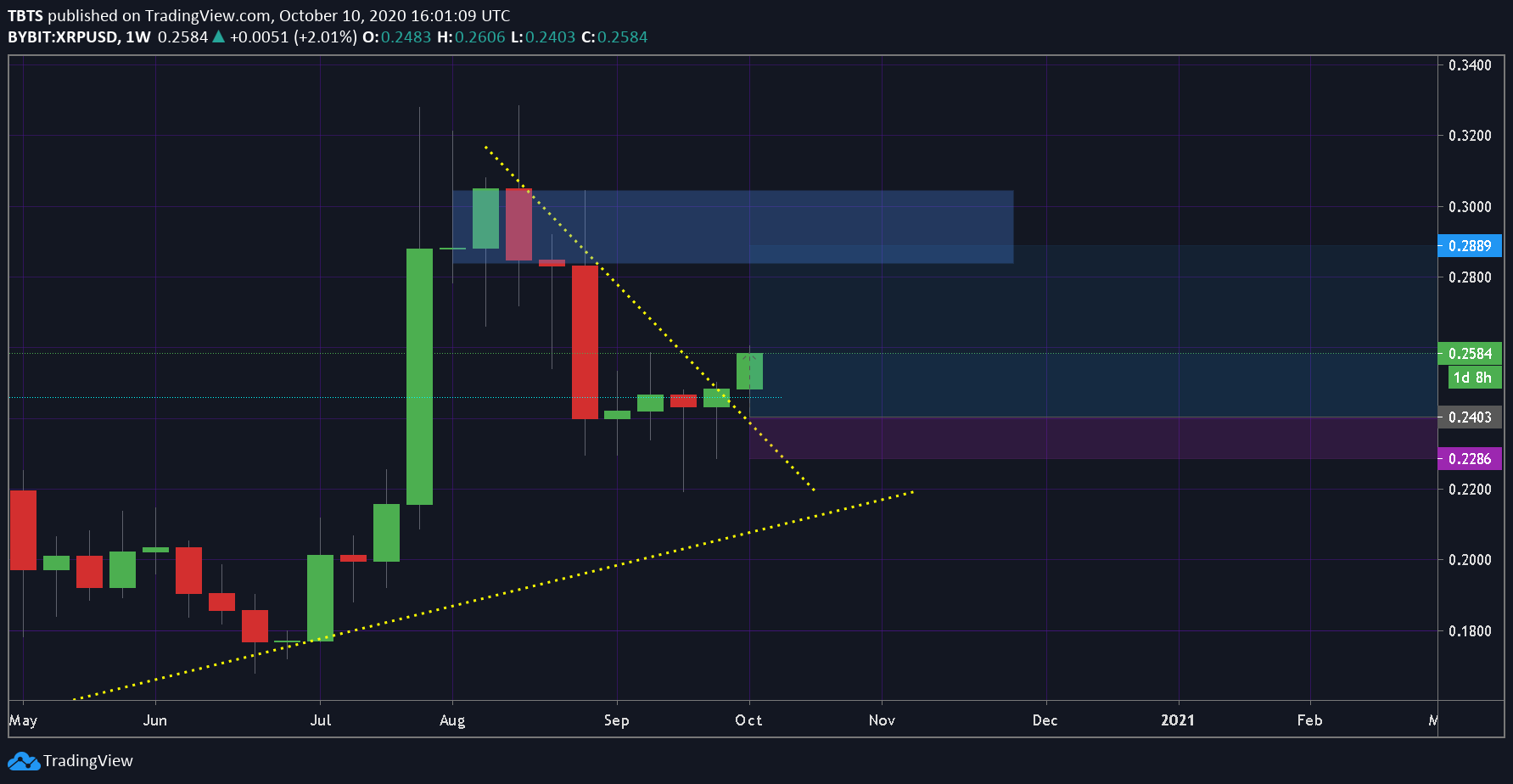Click the Jun label on time axis
The width and height of the screenshot is (1513, 784).
pos(155,720)
